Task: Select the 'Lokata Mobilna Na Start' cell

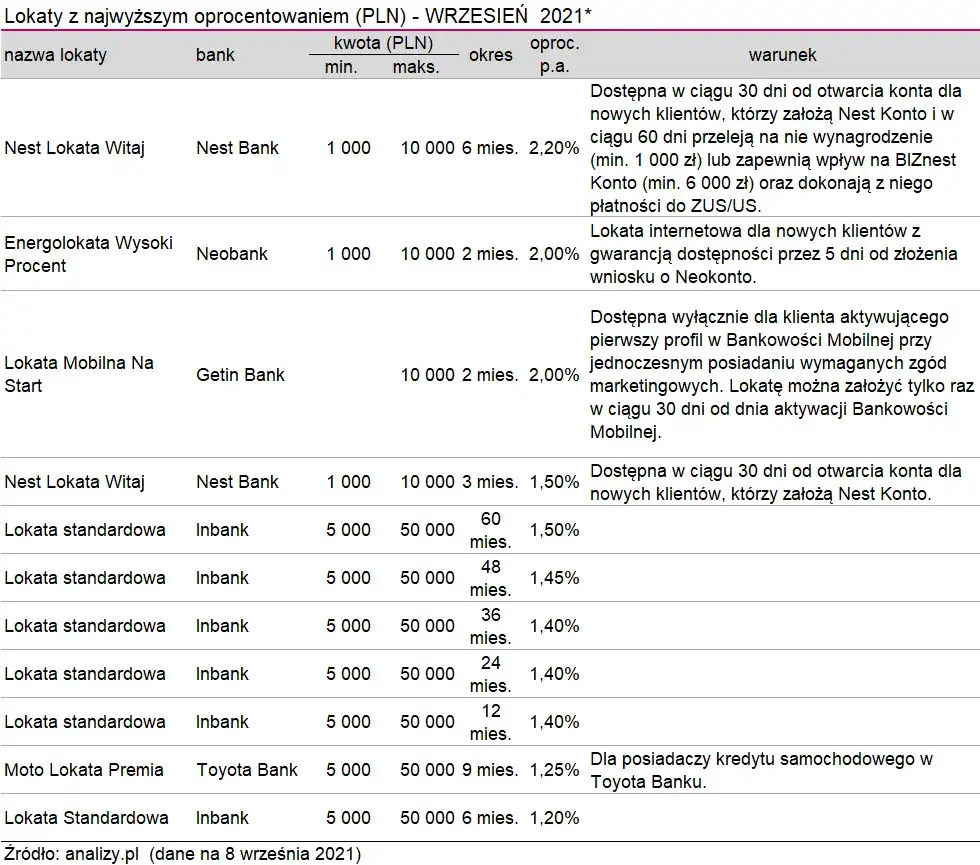Action: tap(79, 374)
